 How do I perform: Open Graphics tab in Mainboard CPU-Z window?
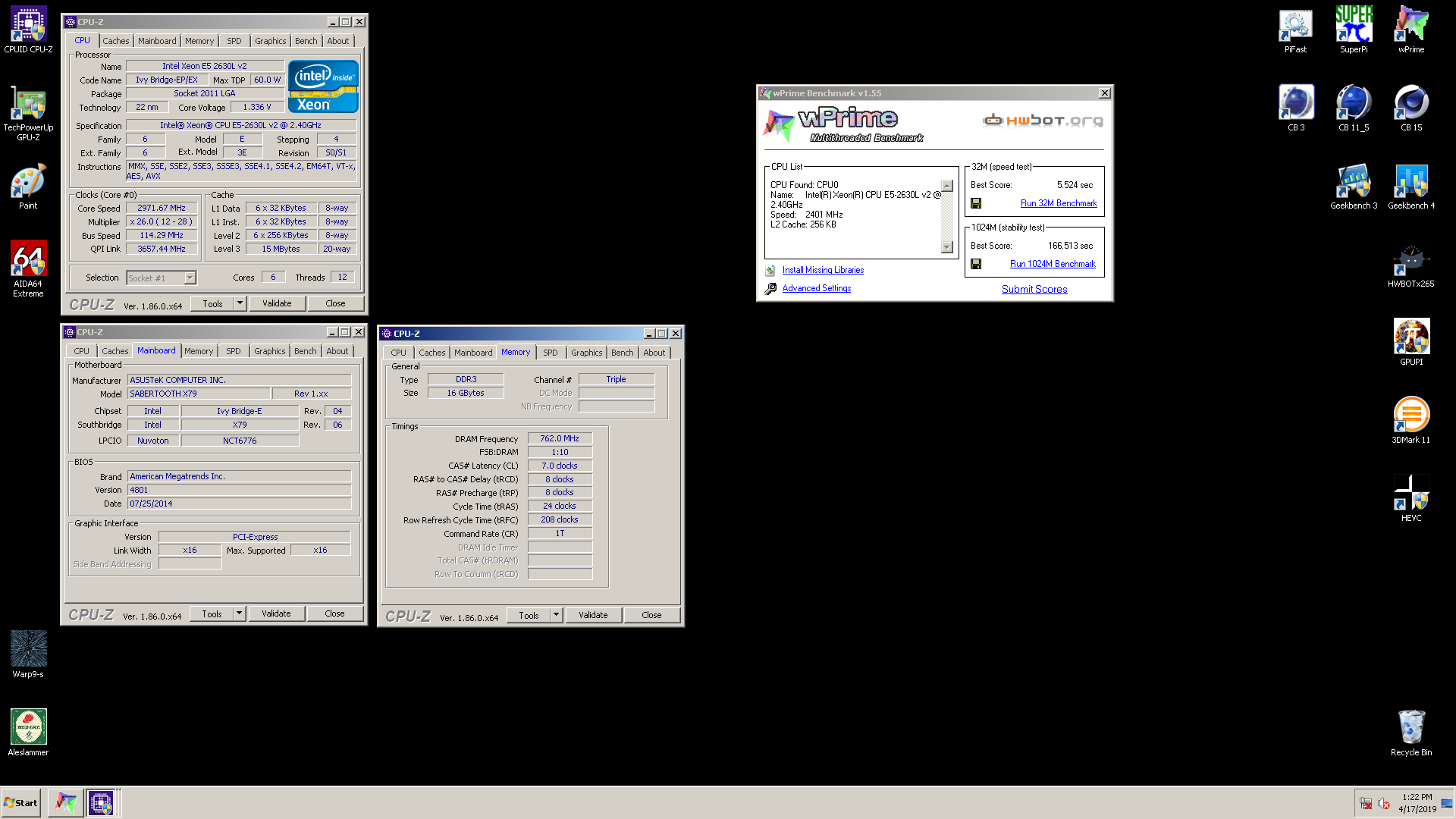point(270,351)
